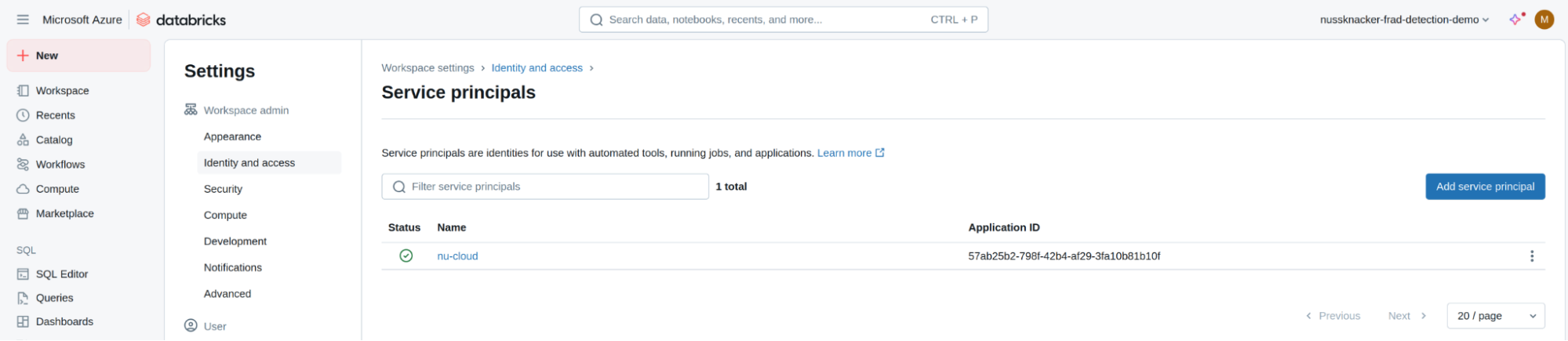This screenshot has width=1568, height=341.
Task: Click the plus icon on the New button
Action: [23, 56]
